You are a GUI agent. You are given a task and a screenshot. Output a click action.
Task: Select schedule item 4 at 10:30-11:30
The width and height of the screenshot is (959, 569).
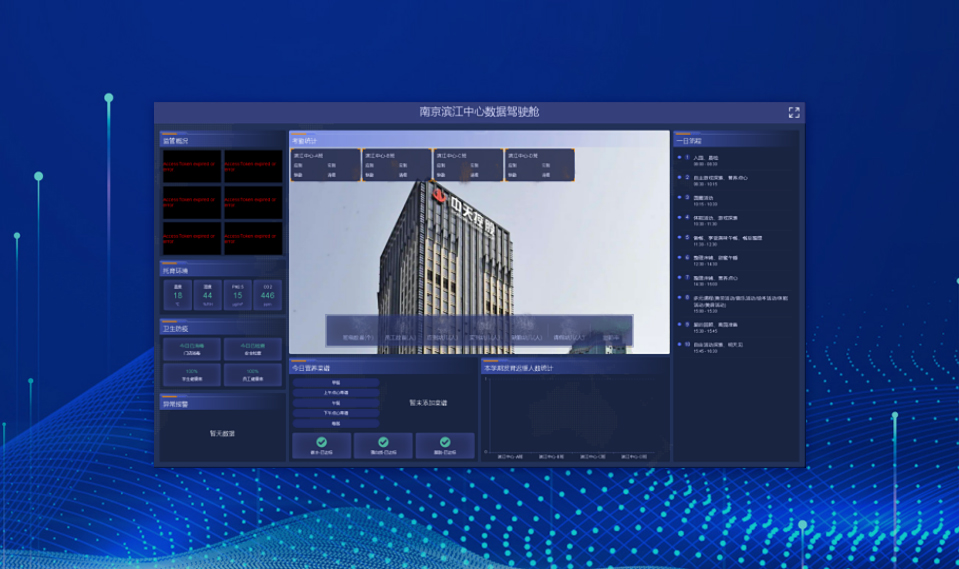click(x=734, y=220)
